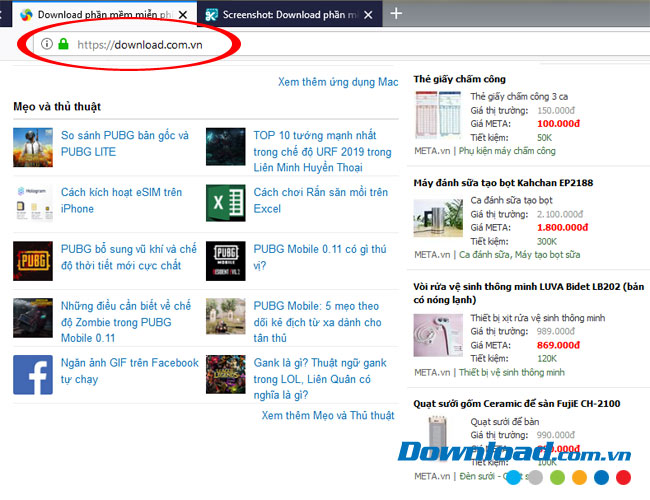Open Vòi rửa vệ sinh thông minh LUVA Bidet ad
650x500 pixels.
click(528, 293)
